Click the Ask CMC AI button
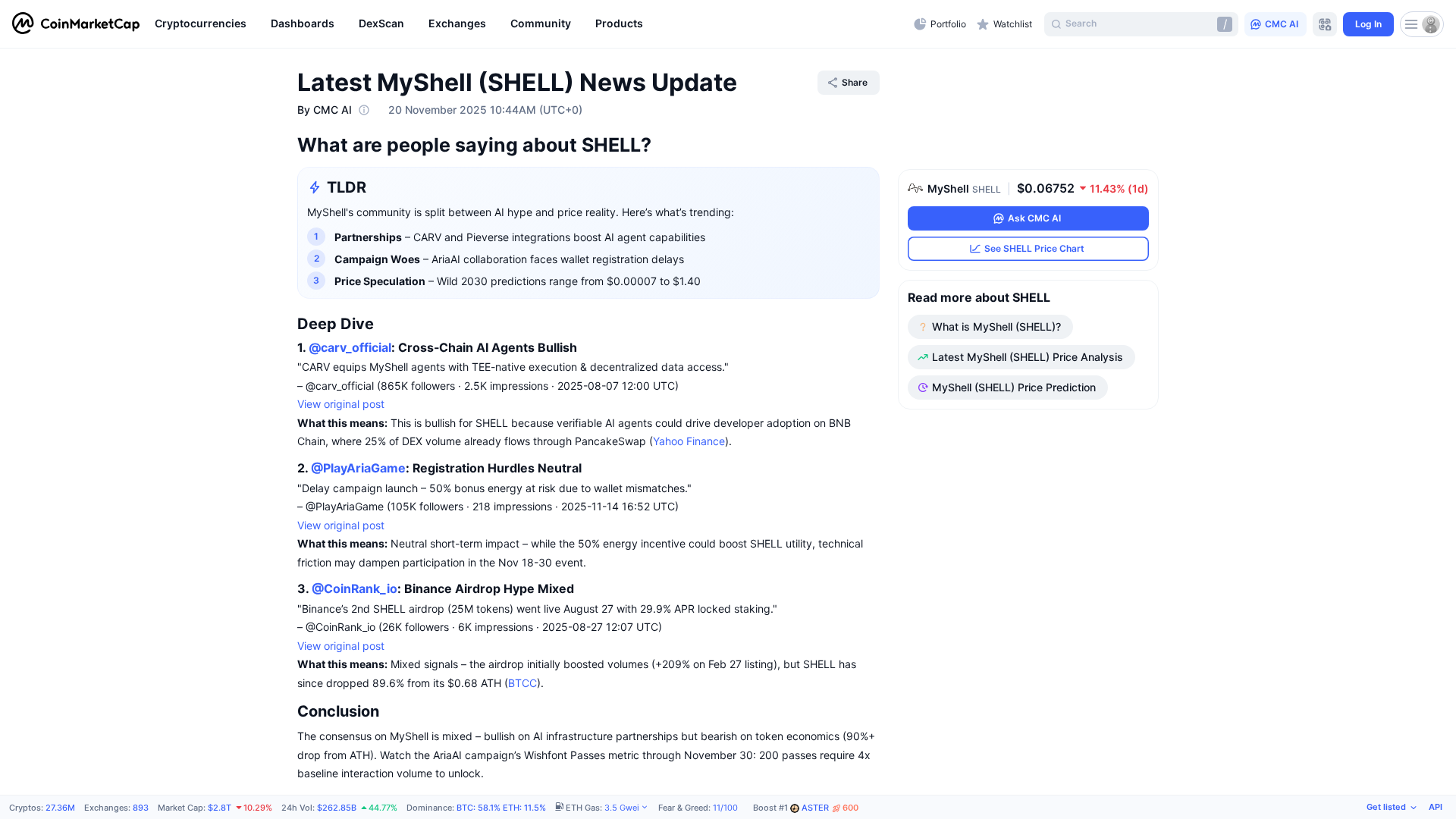 1028,218
